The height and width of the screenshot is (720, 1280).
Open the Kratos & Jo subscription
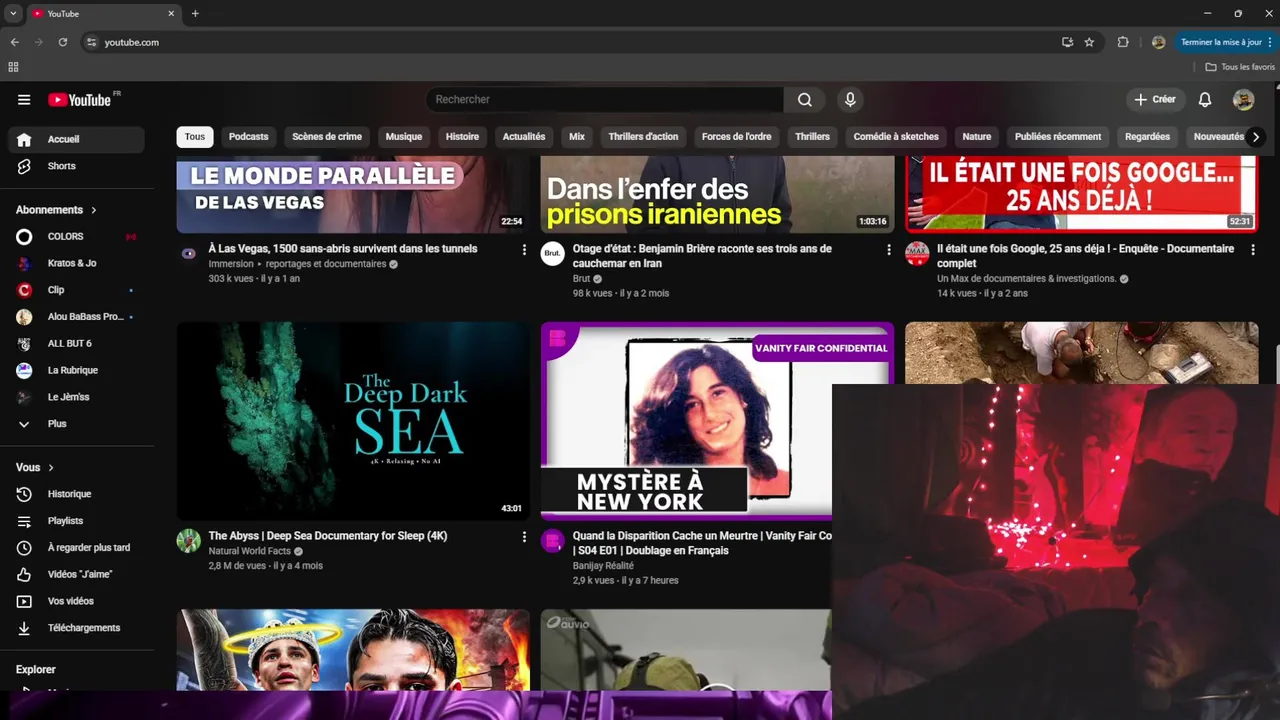point(76,263)
